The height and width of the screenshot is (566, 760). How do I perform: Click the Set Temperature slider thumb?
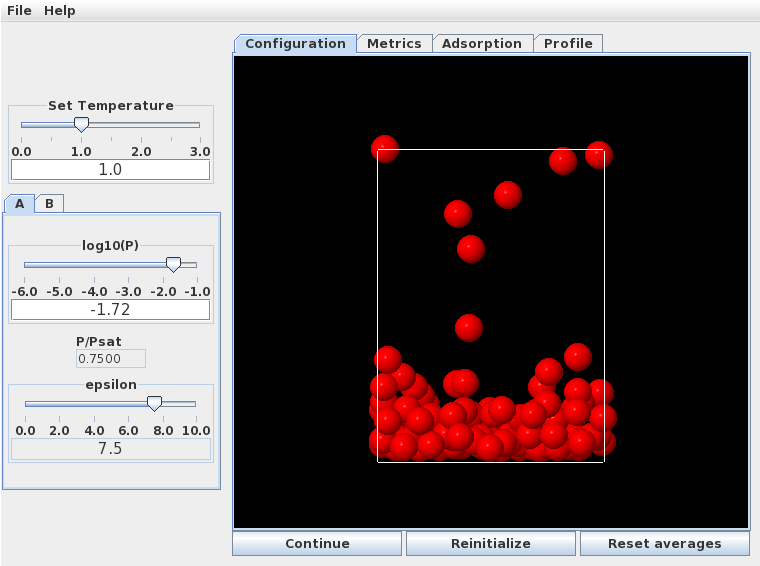point(81,125)
